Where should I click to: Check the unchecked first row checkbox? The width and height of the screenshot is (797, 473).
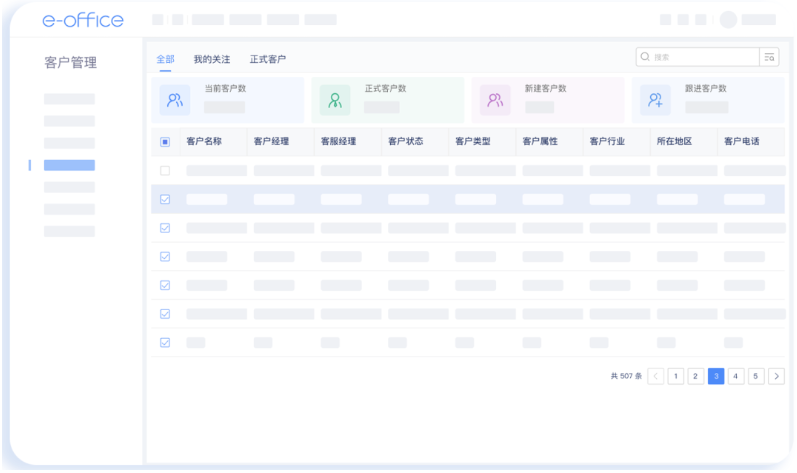tap(165, 171)
